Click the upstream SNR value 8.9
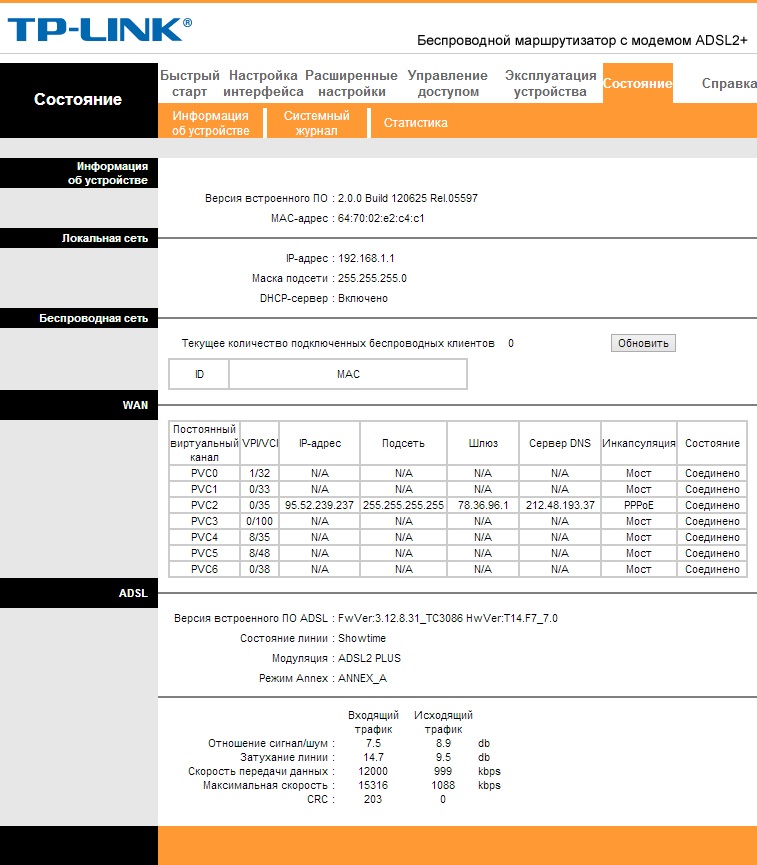Image resolution: width=757 pixels, height=865 pixels. (x=443, y=744)
